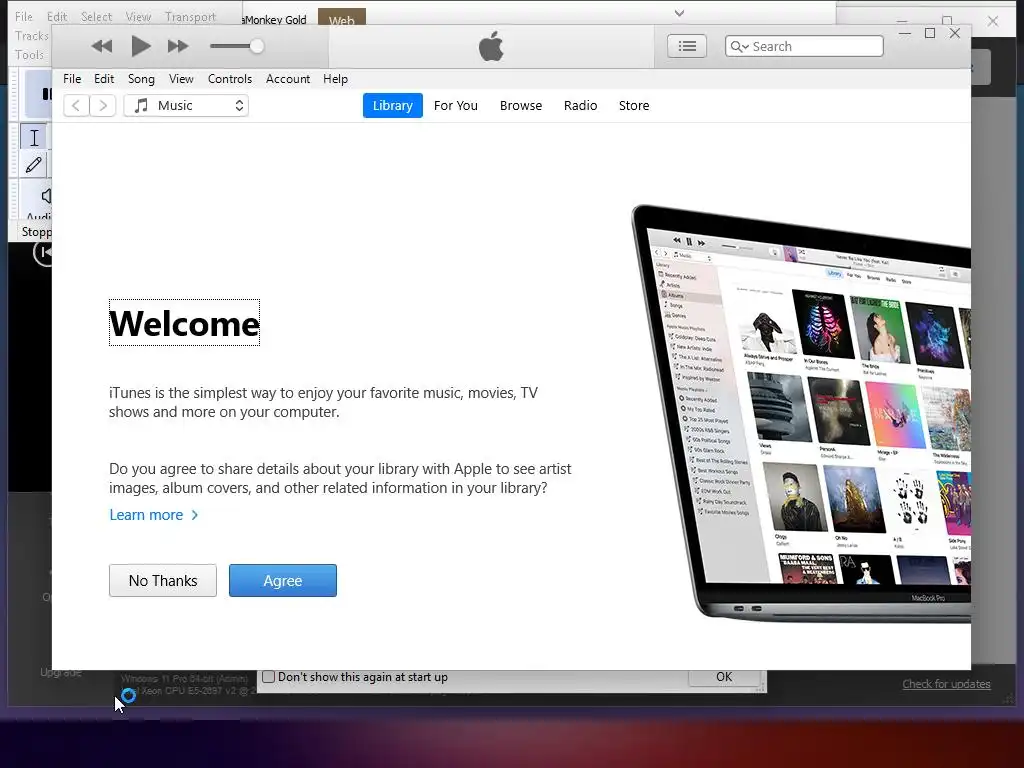1024x768 pixels.
Task: Click the MacBook iTunes preview image
Action: click(x=801, y=414)
